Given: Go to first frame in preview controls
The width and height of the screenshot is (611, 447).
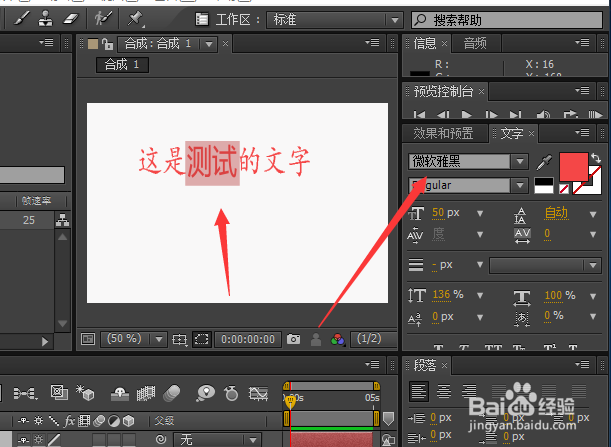Looking at the screenshot, I should [419, 115].
